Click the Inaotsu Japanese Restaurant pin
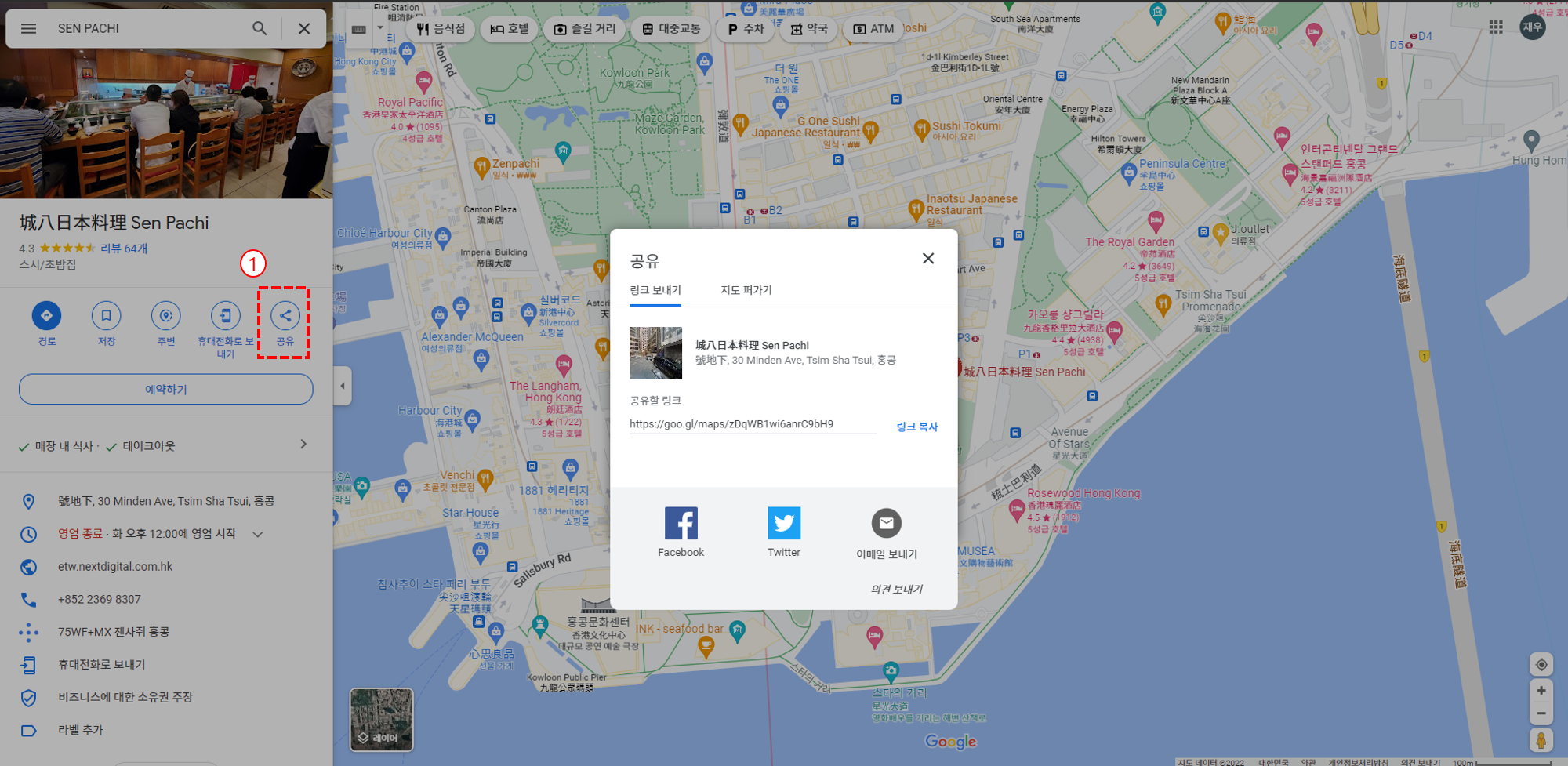The width and height of the screenshot is (1568, 766). (x=916, y=209)
